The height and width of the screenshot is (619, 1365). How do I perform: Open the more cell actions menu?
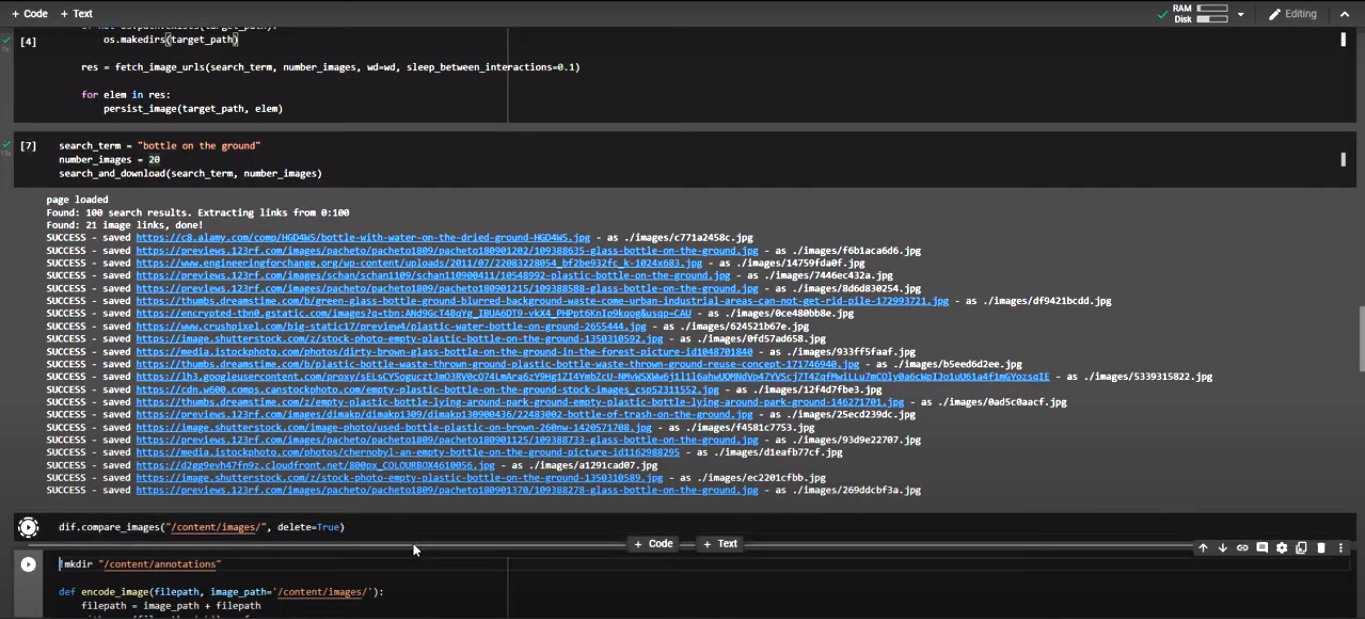[x=1341, y=548]
